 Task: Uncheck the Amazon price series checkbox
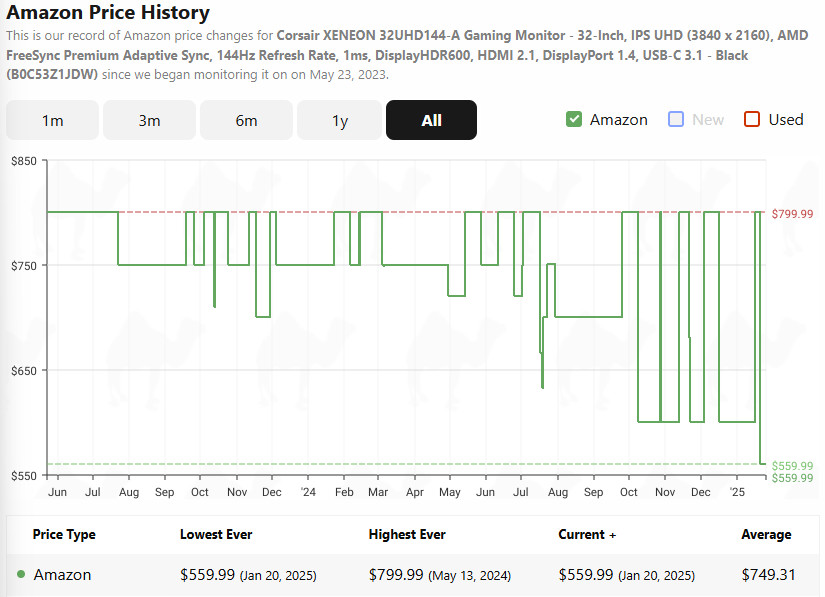[574, 120]
